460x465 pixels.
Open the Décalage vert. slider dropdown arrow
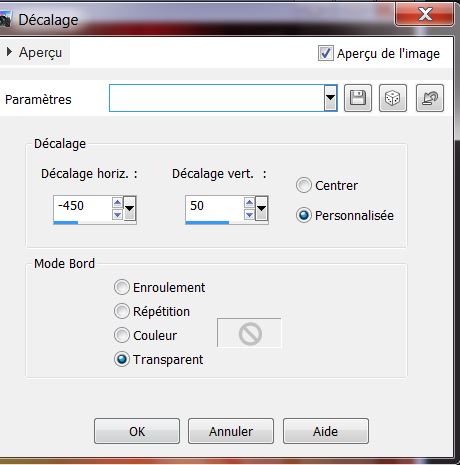click(261, 209)
